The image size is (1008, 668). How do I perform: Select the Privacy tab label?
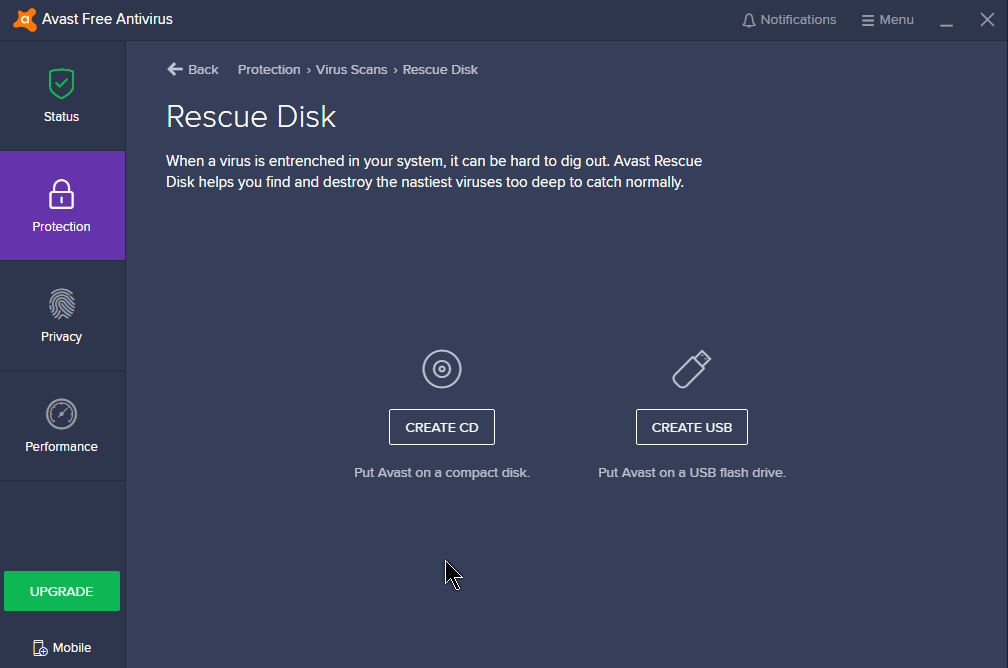(61, 337)
